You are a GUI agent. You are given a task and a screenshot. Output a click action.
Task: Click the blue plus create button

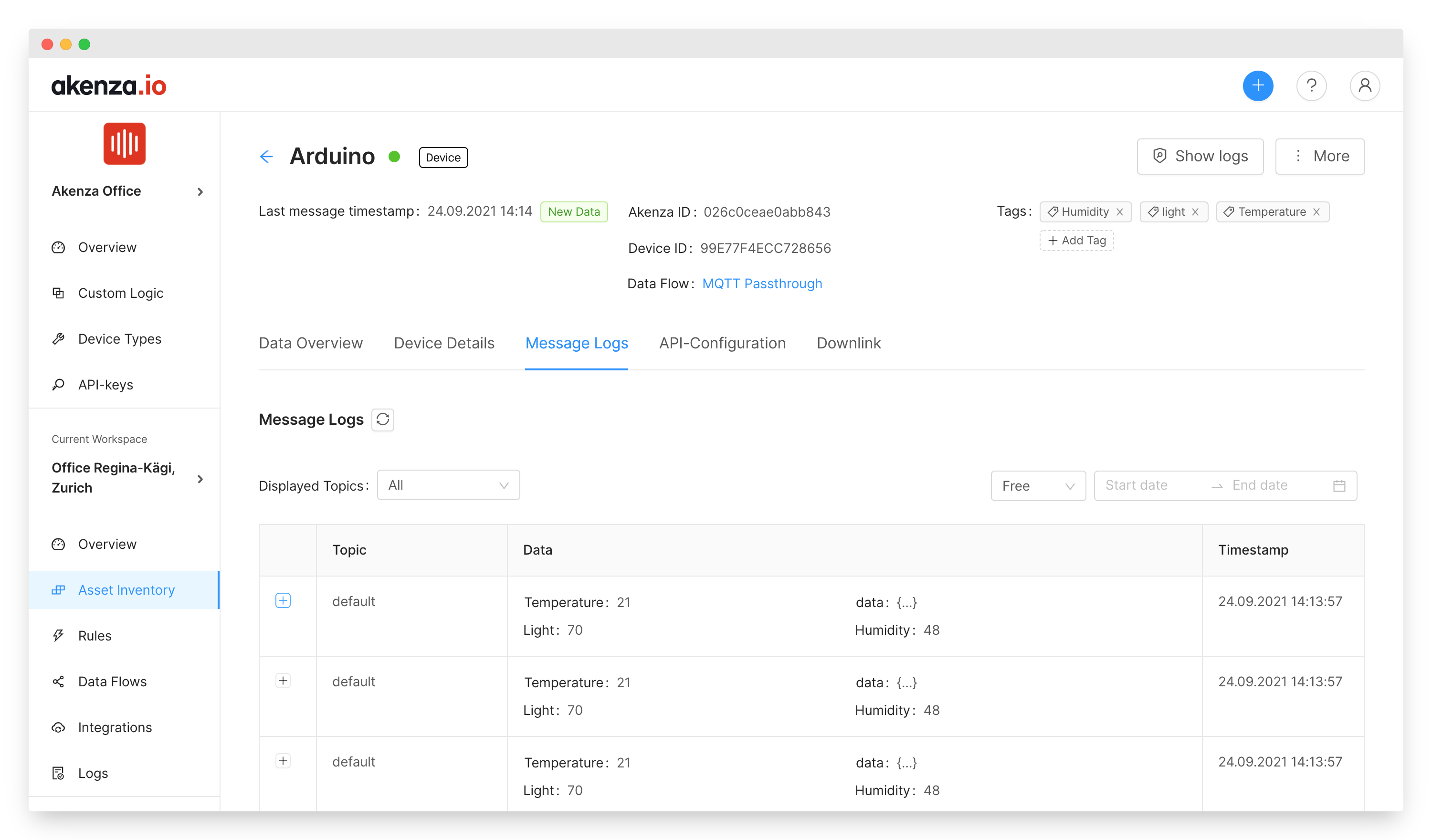pyautogui.click(x=1258, y=86)
